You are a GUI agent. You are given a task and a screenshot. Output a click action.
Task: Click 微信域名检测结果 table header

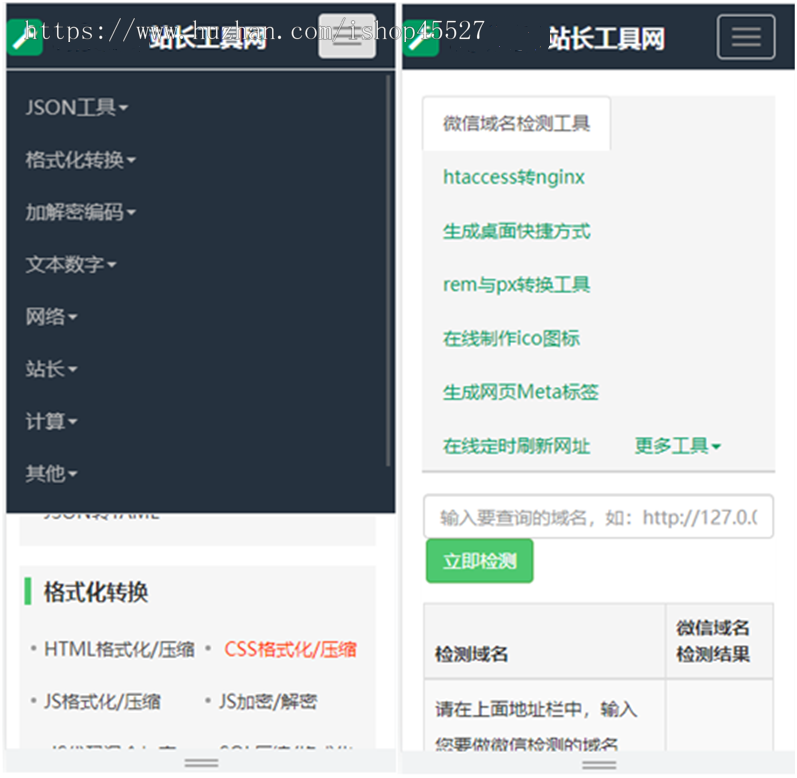tap(719, 641)
